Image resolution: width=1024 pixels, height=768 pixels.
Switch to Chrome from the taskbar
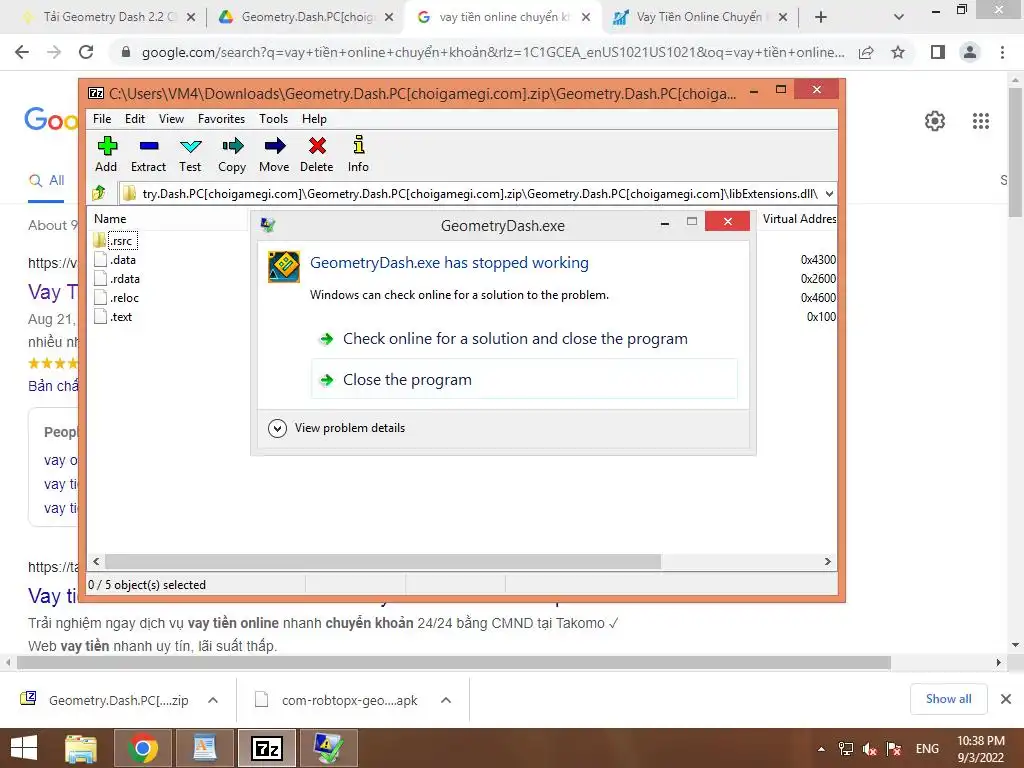142,748
